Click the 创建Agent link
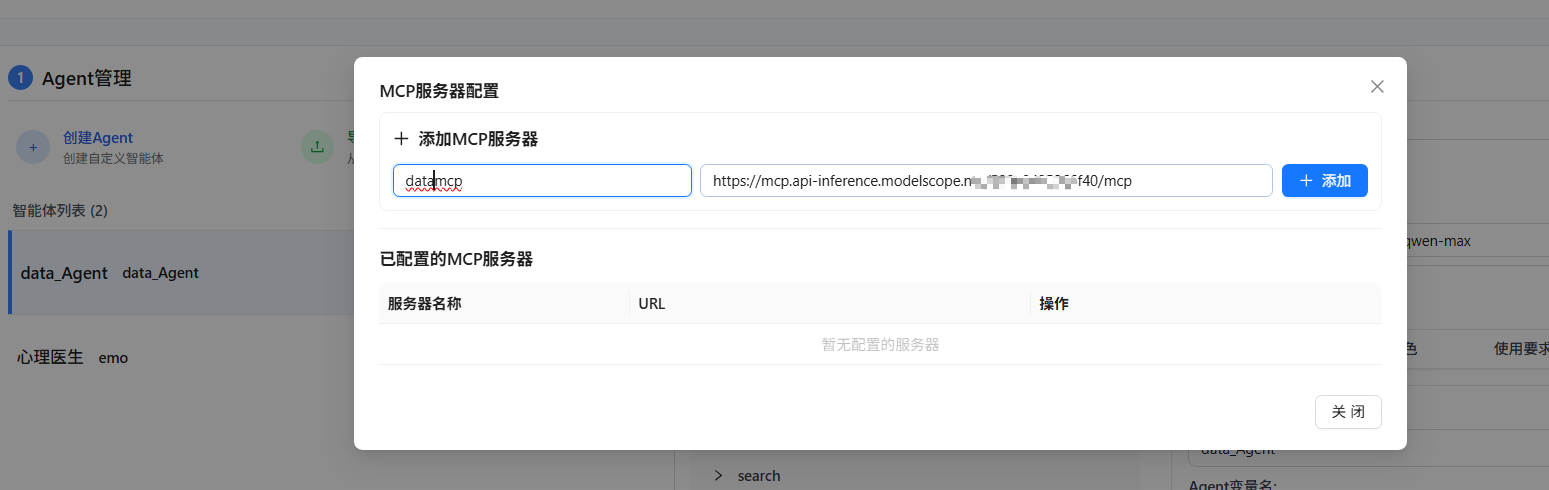Screen dimensions: 1549x490 coord(98,138)
